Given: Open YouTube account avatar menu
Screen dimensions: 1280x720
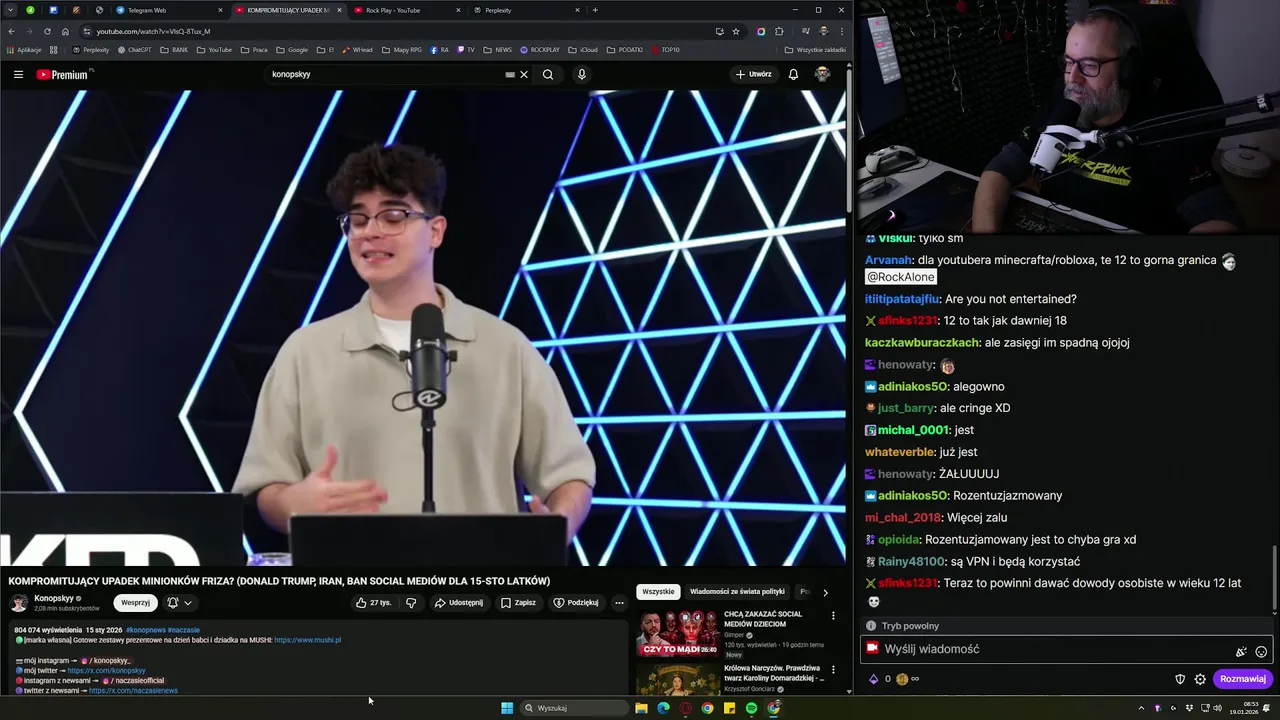Looking at the screenshot, I should coord(822,74).
